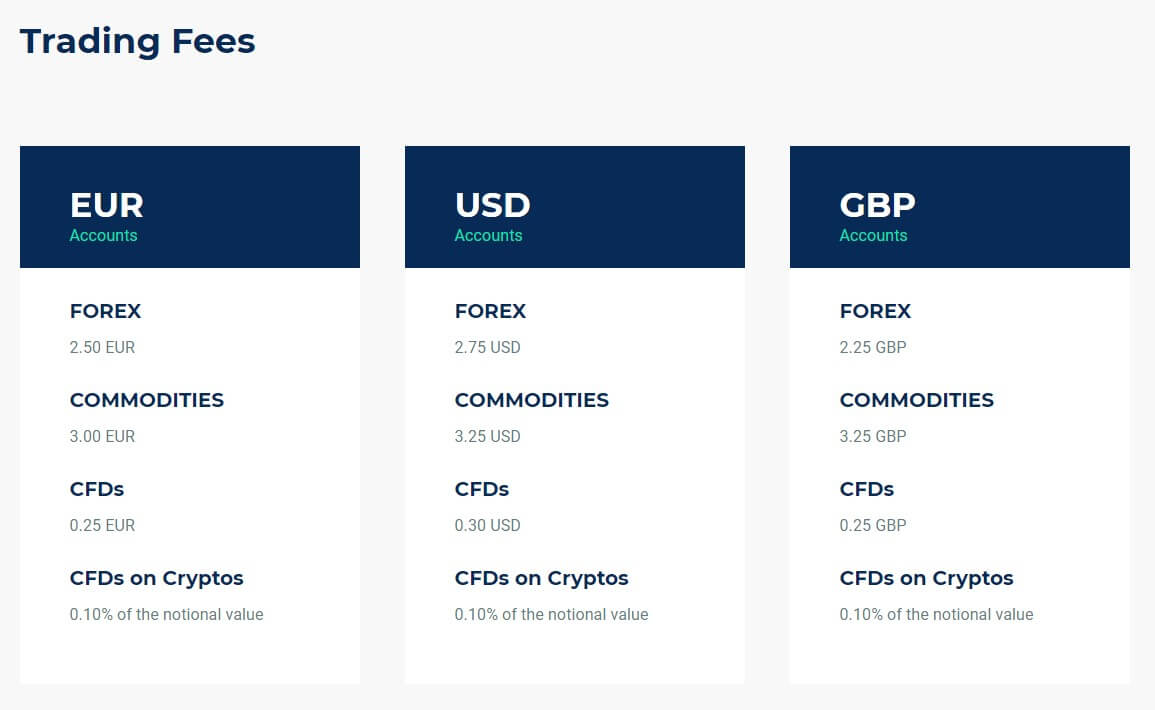The height and width of the screenshot is (710, 1155).
Task: Select the EUR Accounts card header
Action: pyautogui.click(x=190, y=207)
